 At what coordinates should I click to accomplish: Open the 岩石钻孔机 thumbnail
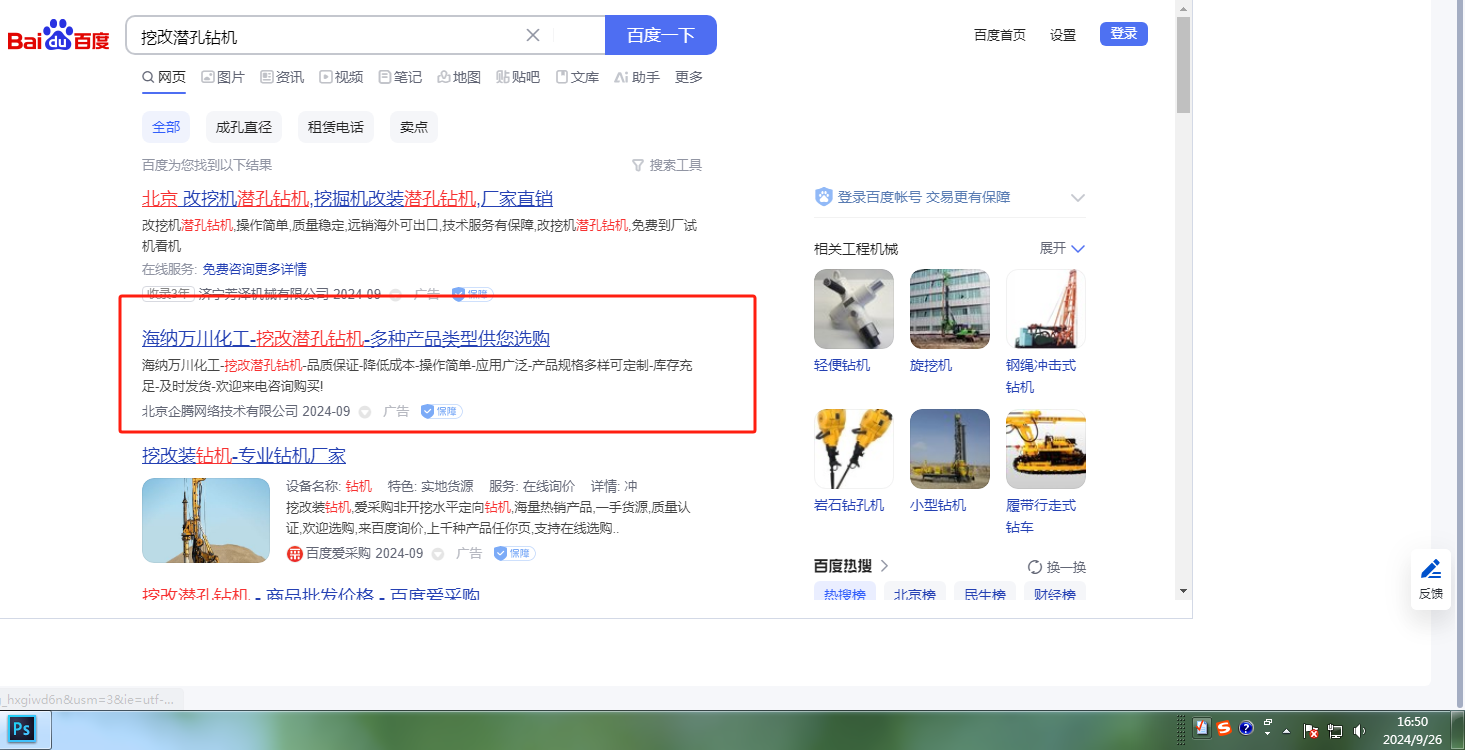click(854, 449)
